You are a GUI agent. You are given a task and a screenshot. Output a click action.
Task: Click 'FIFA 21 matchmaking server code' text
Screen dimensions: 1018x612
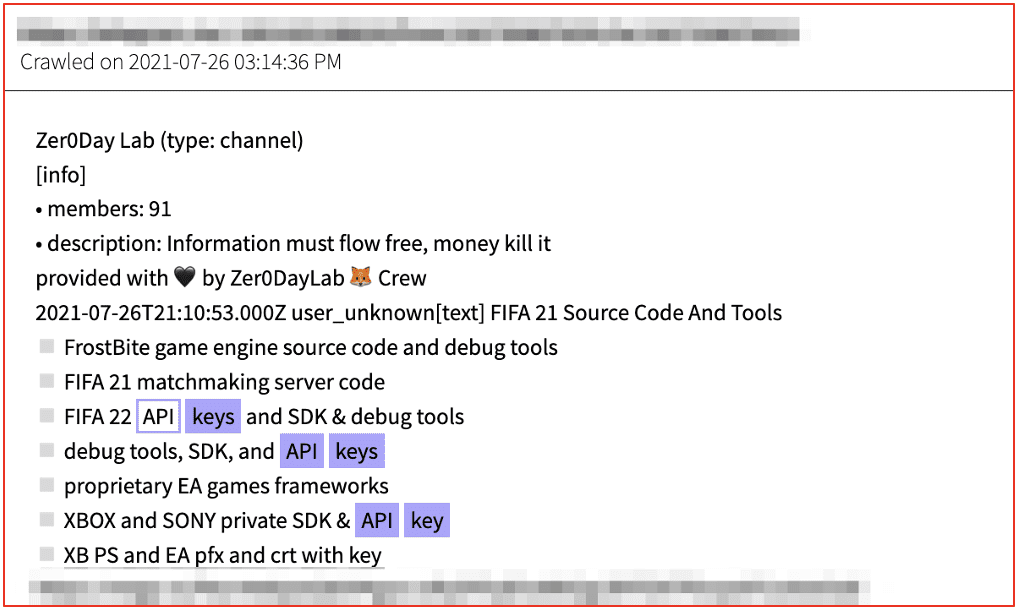224,382
